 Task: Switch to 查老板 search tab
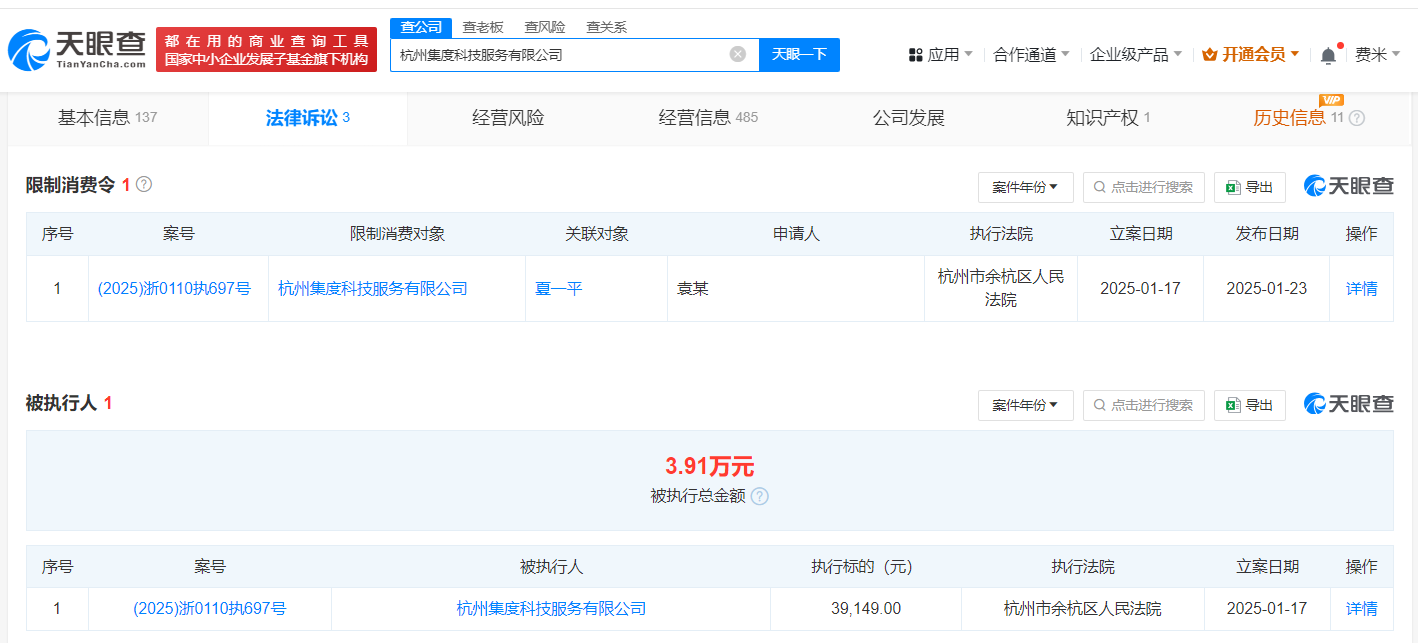(483, 27)
